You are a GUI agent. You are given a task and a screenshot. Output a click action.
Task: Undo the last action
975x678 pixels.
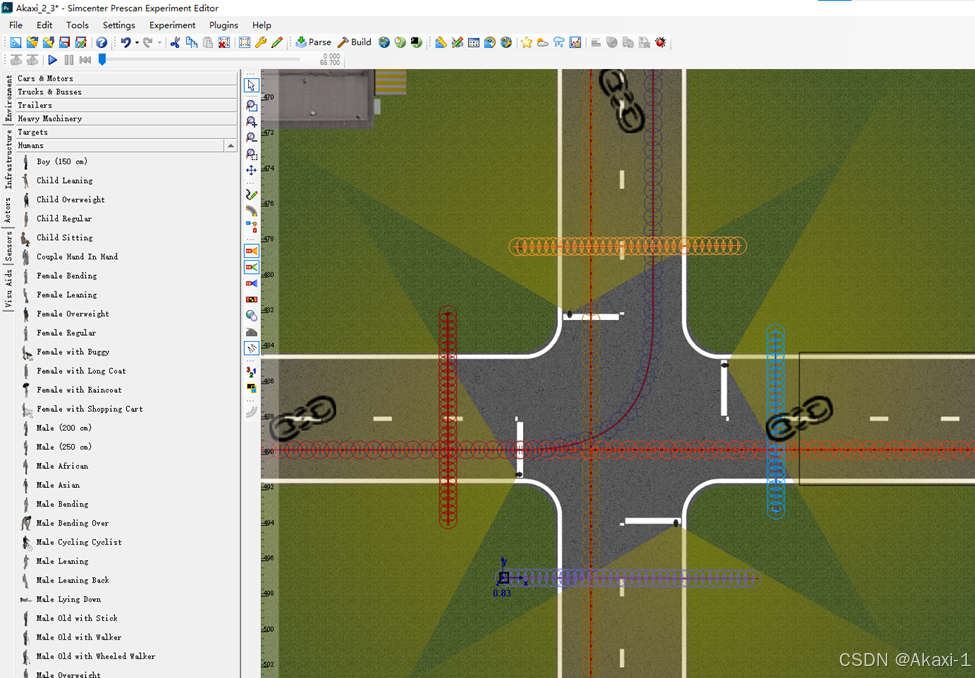(126, 42)
